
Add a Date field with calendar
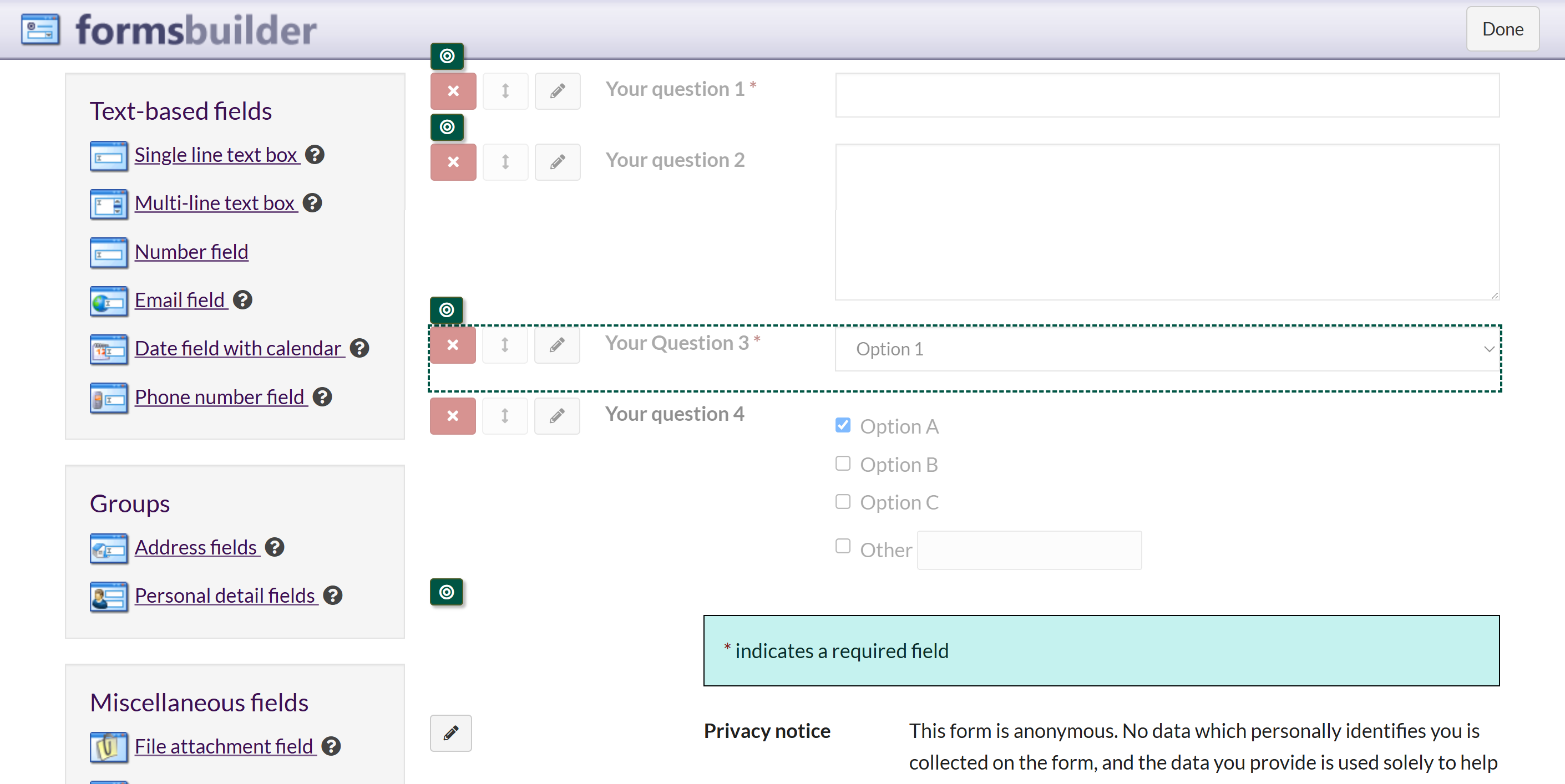237,349
